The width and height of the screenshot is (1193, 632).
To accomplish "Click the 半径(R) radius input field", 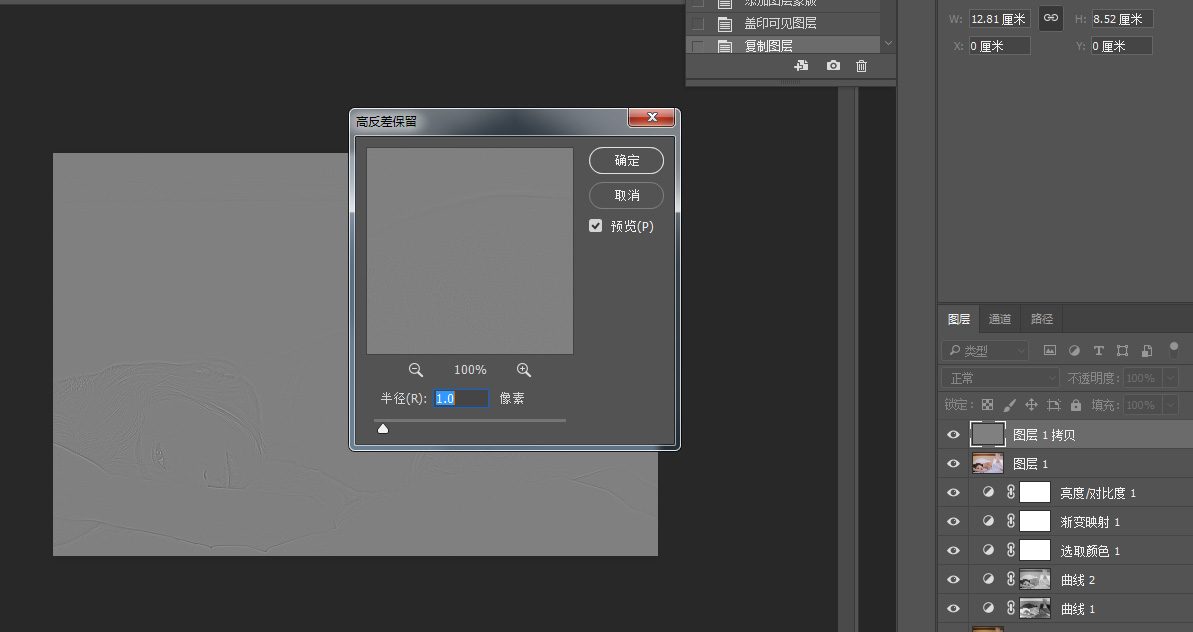I will (x=461, y=399).
